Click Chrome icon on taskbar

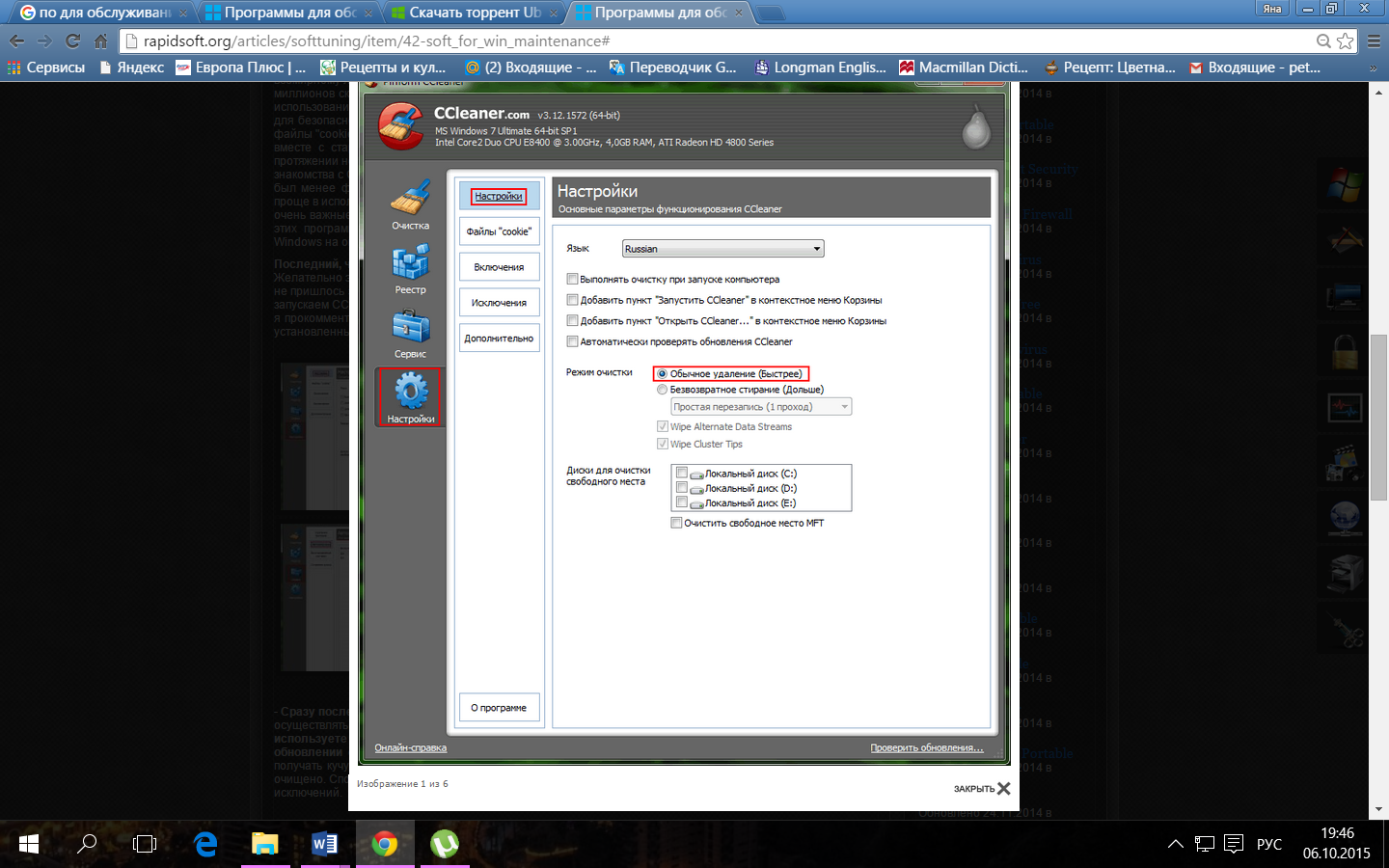pyautogui.click(x=385, y=844)
